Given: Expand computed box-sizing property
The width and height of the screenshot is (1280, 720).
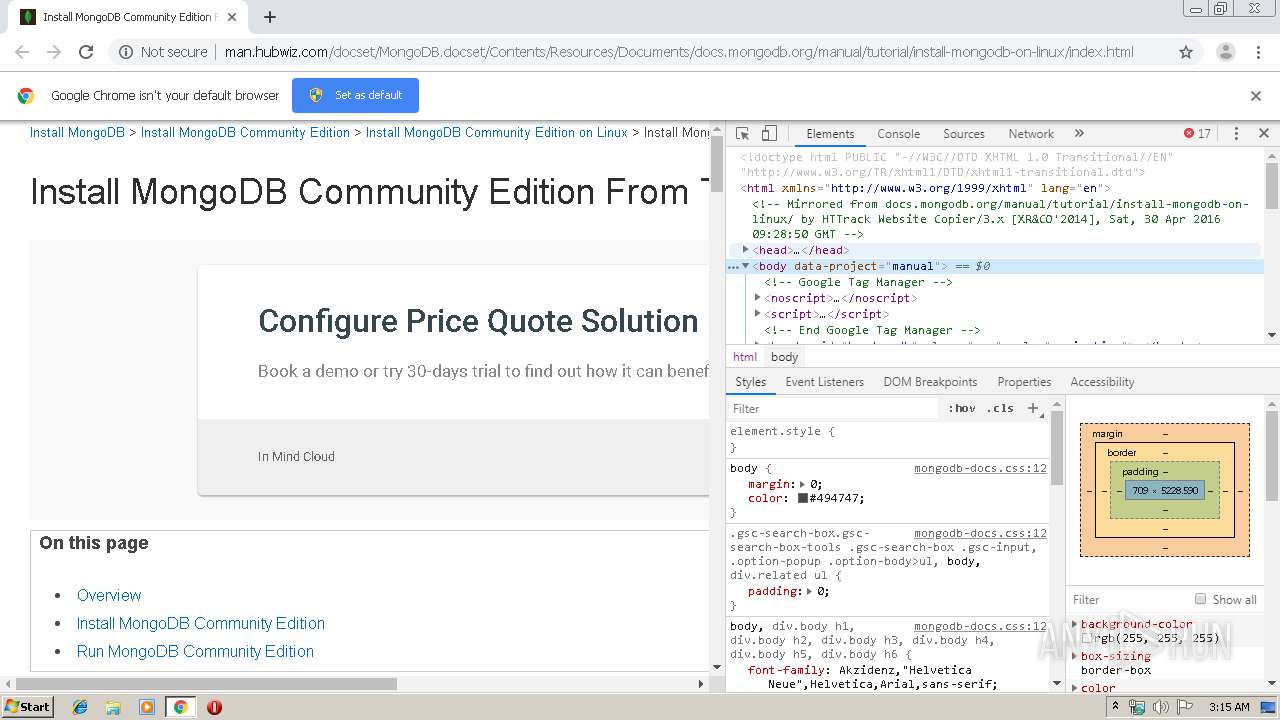Looking at the screenshot, I should [x=1075, y=656].
